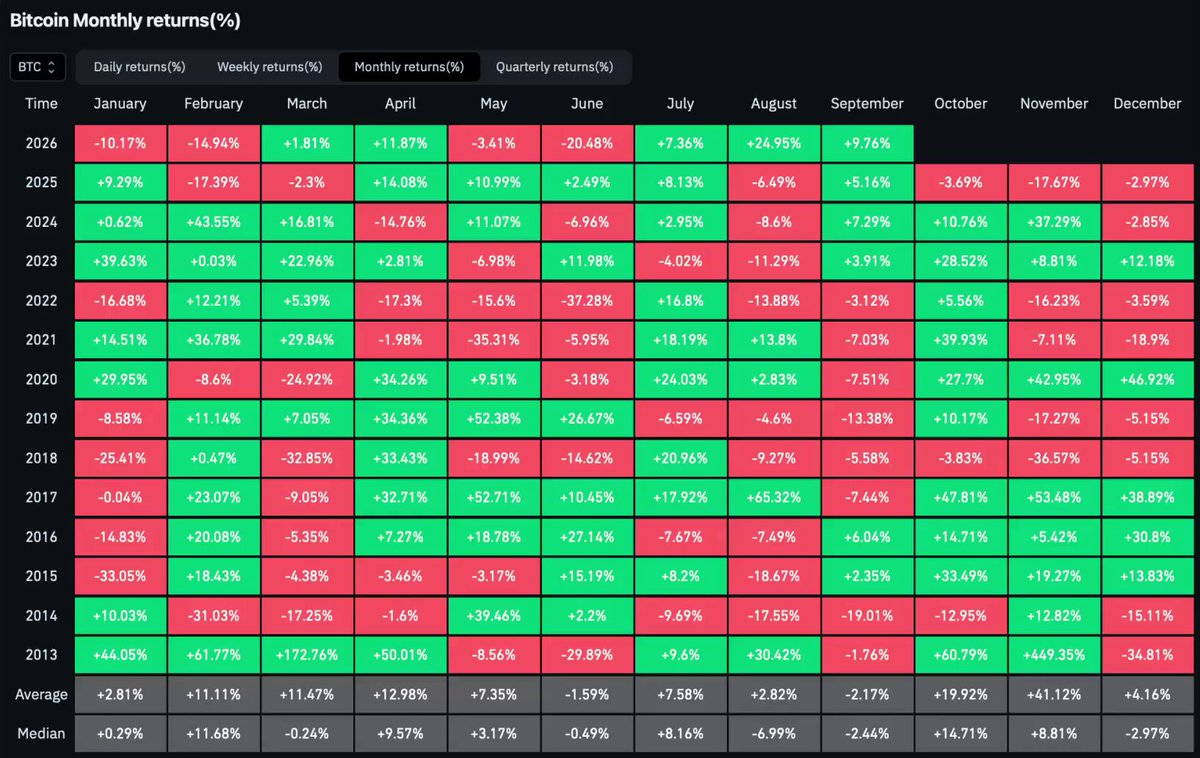
Task: Click the June column header
Action: (x=587, y=103)
